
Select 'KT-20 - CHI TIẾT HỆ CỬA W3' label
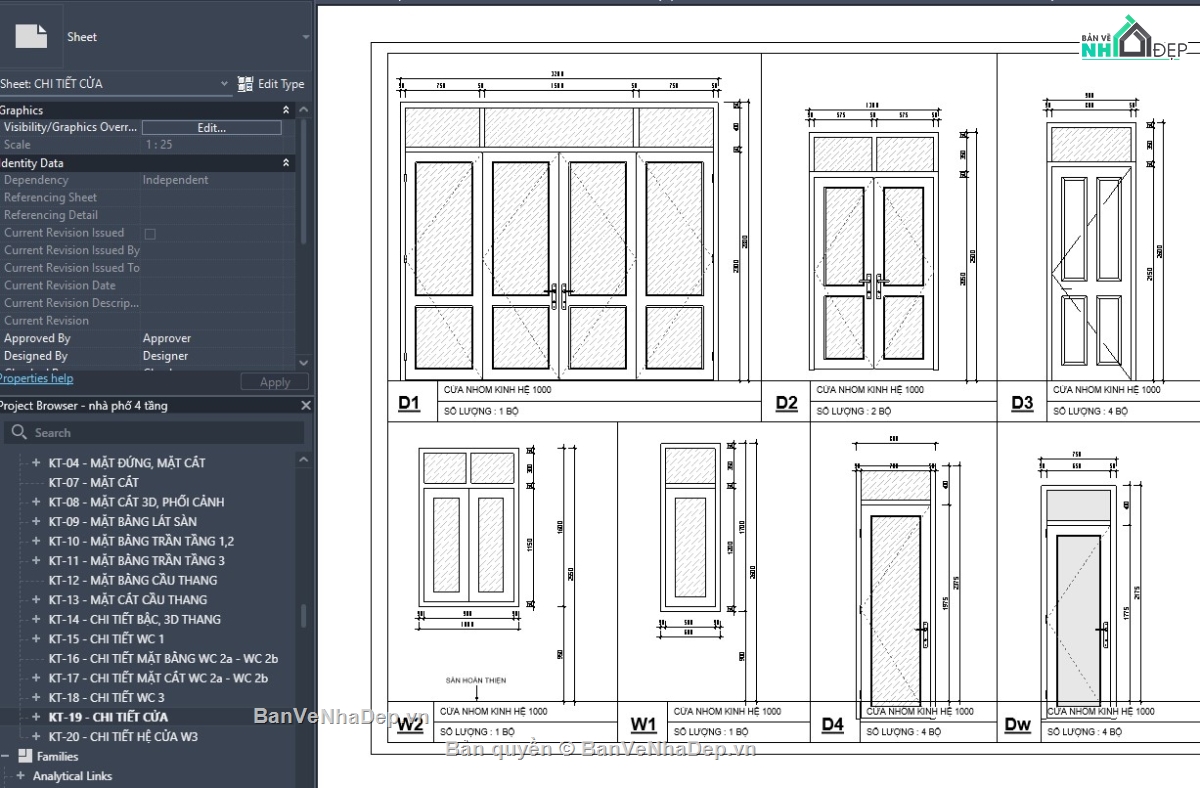point(123,736)
